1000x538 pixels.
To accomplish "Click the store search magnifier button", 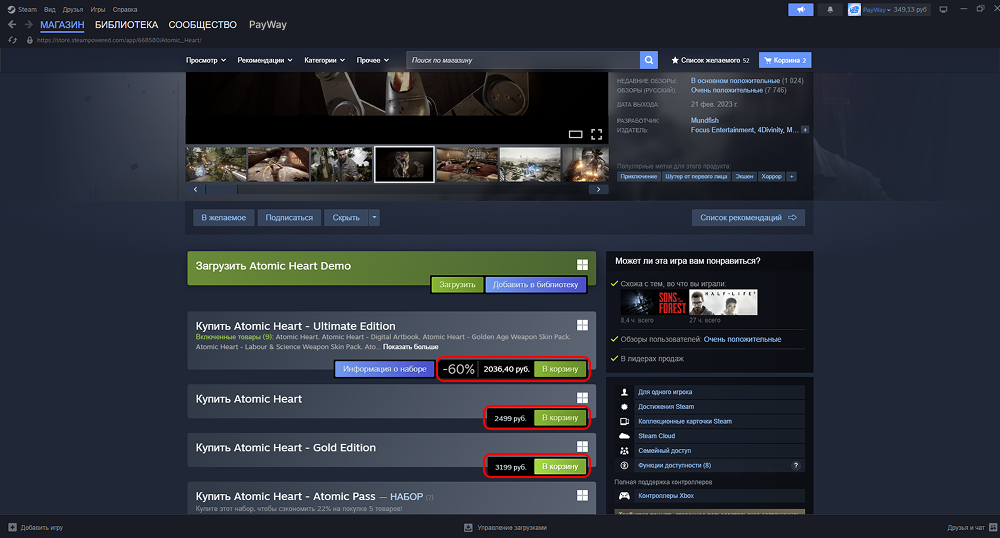I will point(649,60).
